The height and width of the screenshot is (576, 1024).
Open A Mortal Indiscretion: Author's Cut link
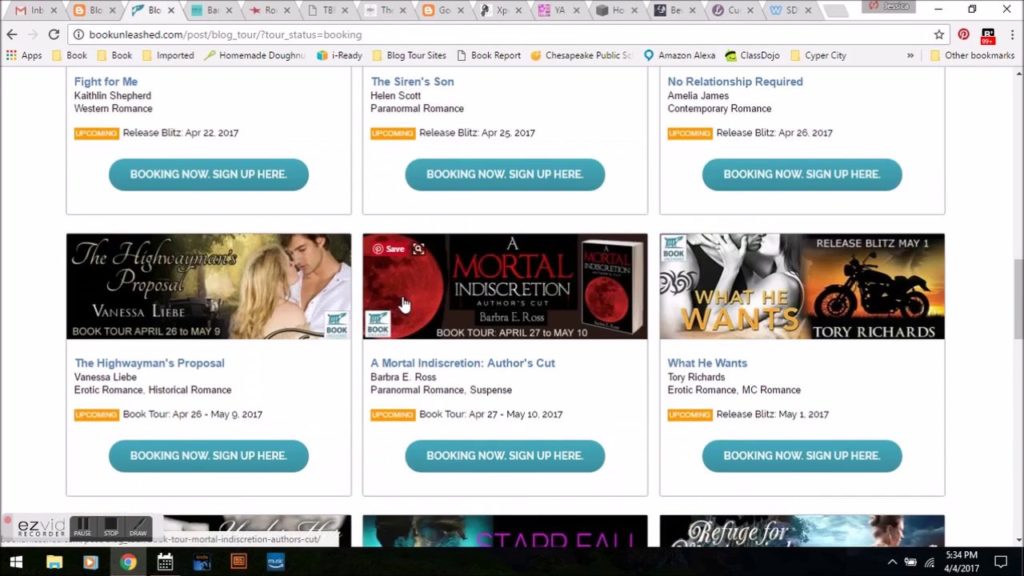tap(462, 363)
